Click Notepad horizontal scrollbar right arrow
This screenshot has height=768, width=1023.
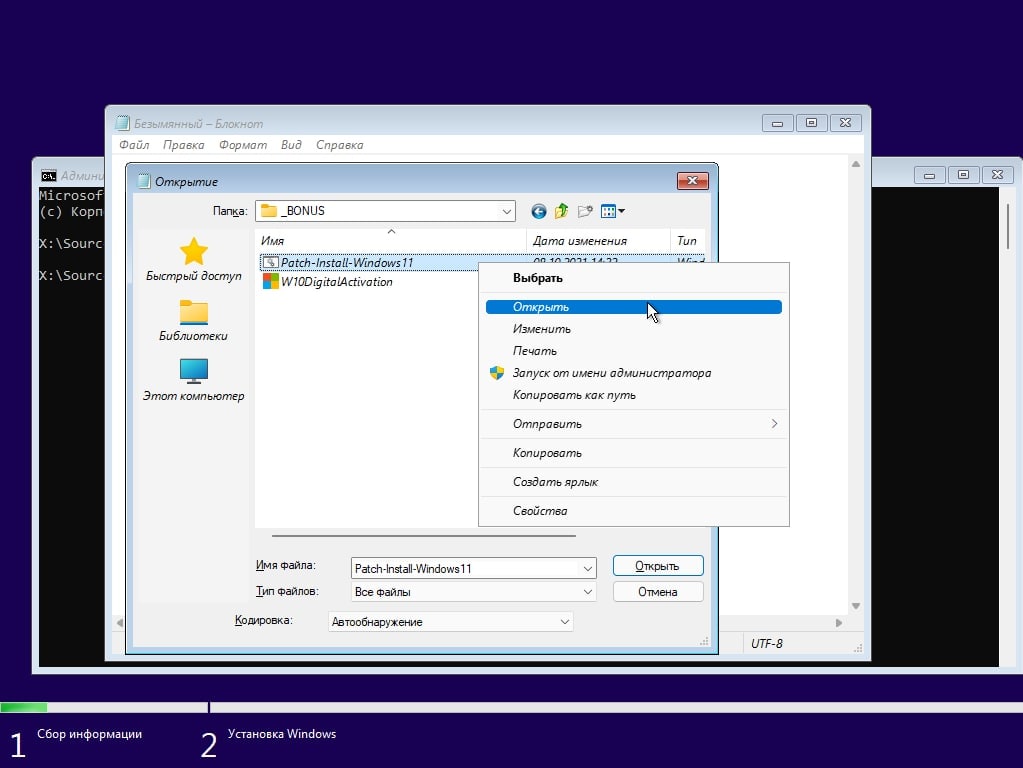click(839, 623)
